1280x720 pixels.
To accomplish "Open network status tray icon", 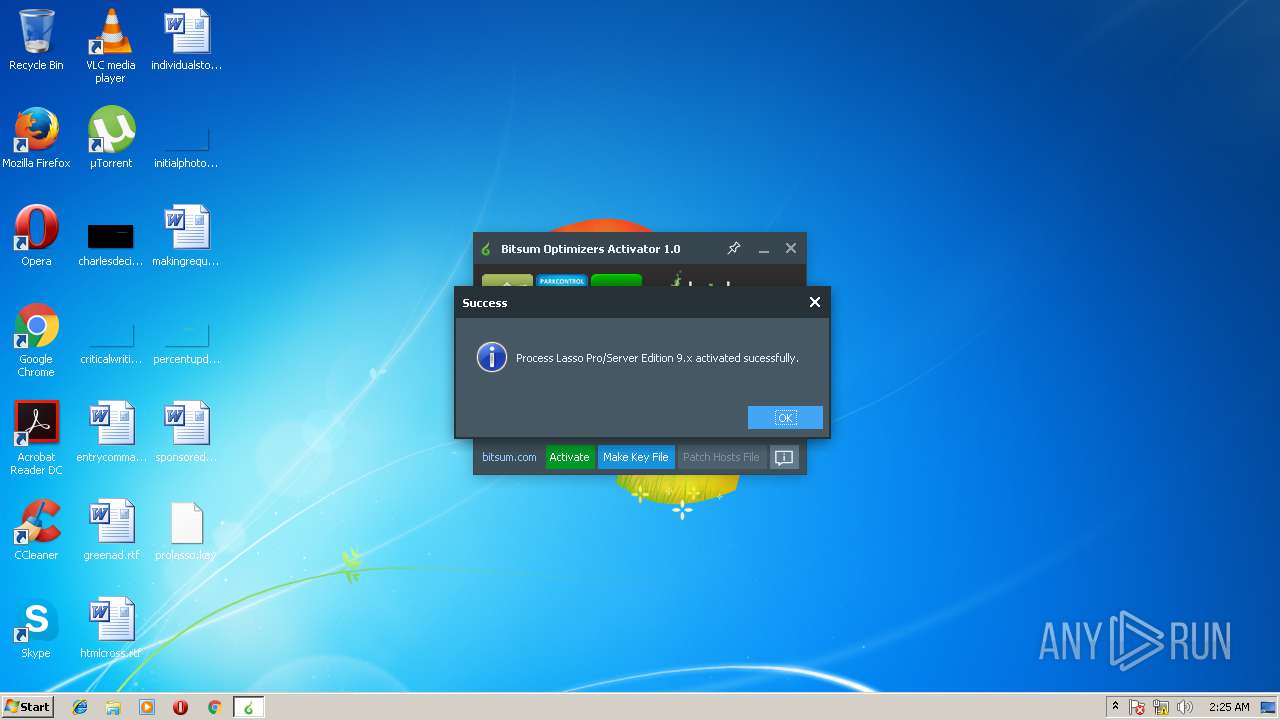I will coord(1162,707).
